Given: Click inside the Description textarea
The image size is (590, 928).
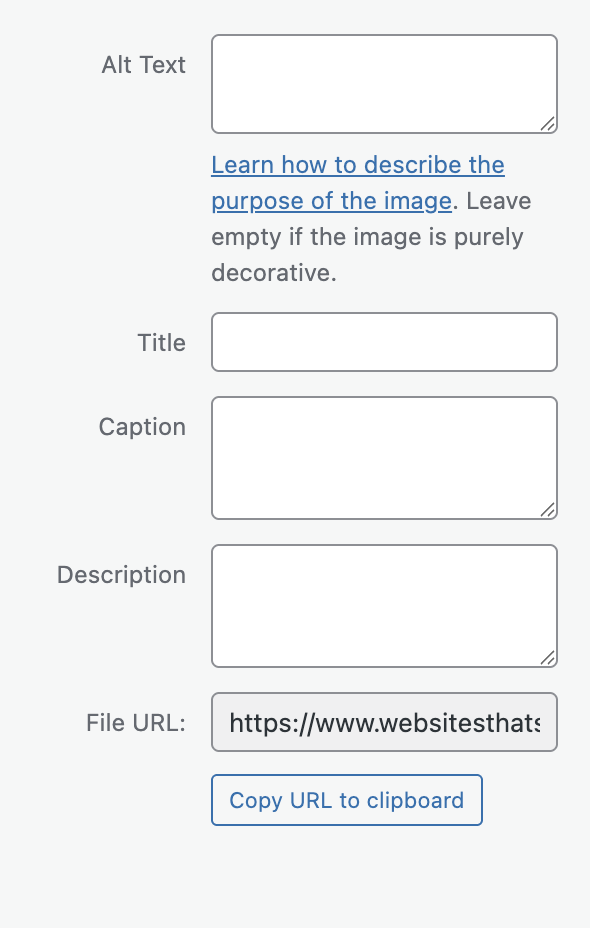Looking at the screenshot, I should [x=383, y=600].
